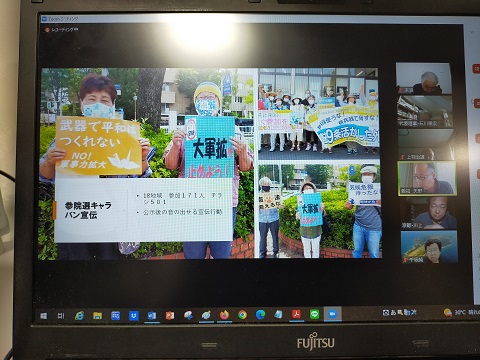Select the green-bordered active speaker tile
Viewport: 480px width, 360px height.
pyautogui.click(x=427, y=178)
